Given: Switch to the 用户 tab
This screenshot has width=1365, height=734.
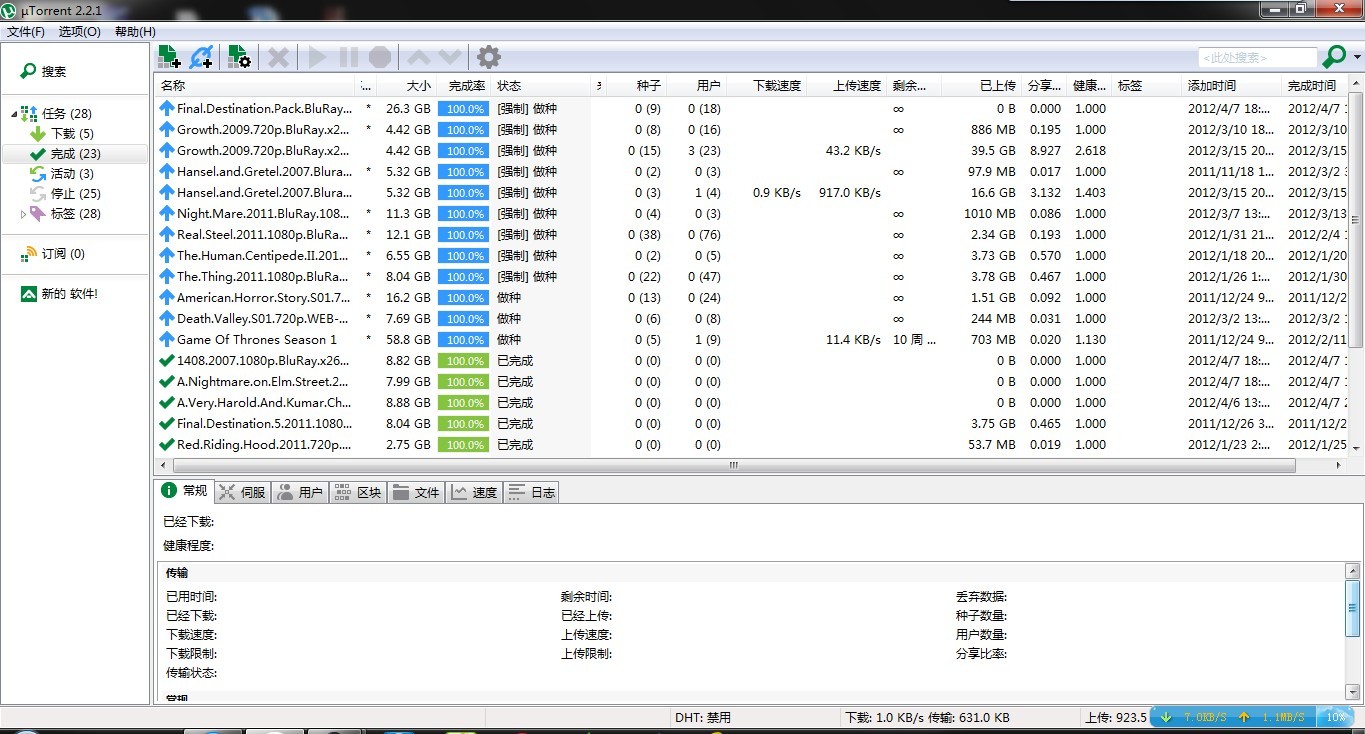Looking at the screenshot, I should pos(300,492).
